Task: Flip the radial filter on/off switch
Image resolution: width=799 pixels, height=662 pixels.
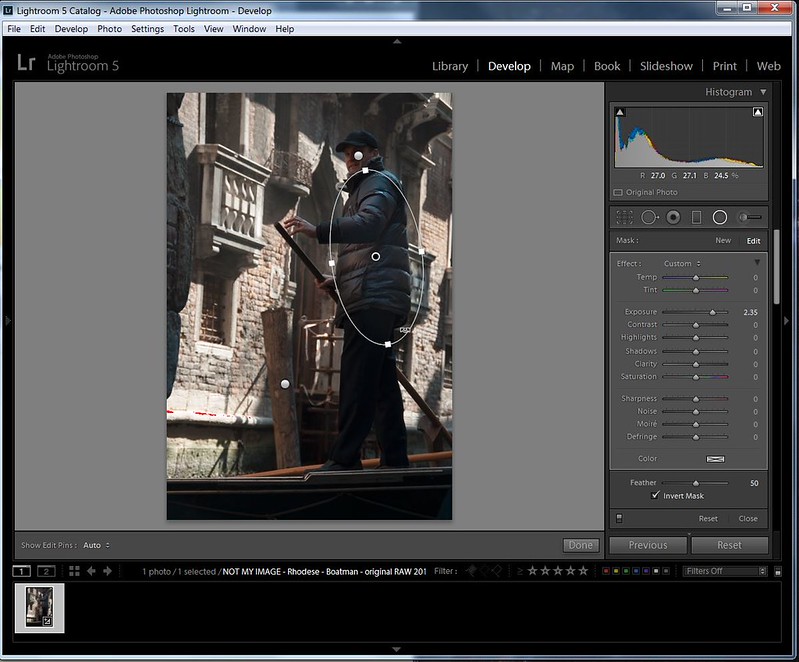Action: click(619, 518)
